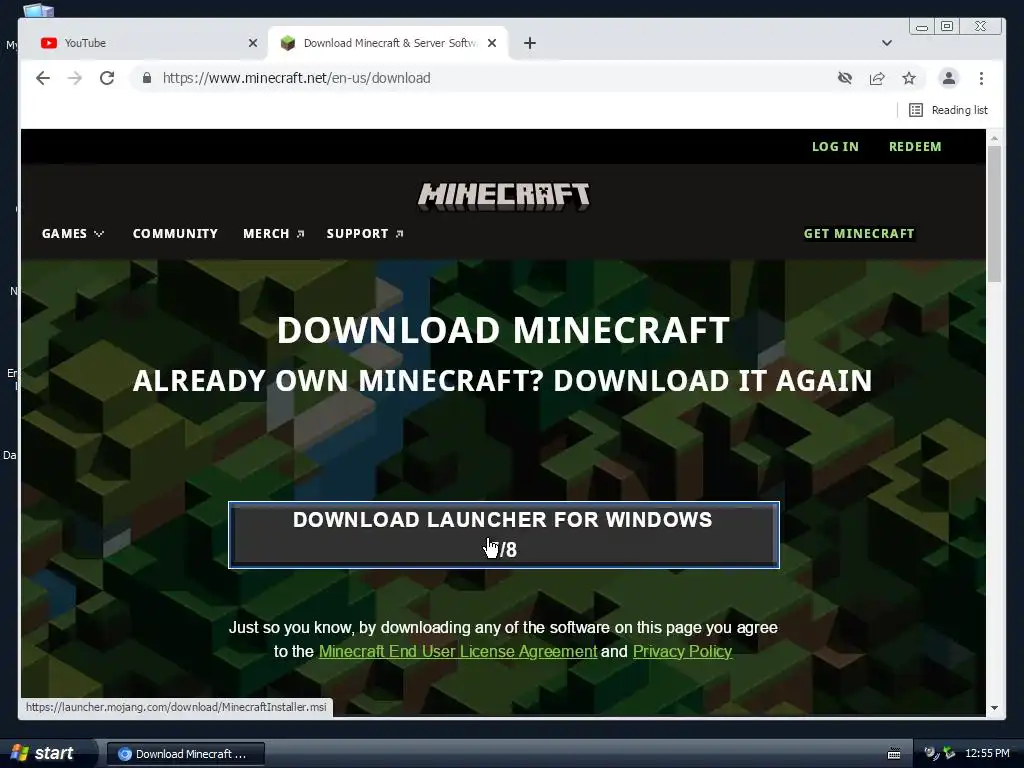Image resolution: width=1024 pixels, height=768 pixels.
Task: Open a new browser tab
Action: coord(530,43)
